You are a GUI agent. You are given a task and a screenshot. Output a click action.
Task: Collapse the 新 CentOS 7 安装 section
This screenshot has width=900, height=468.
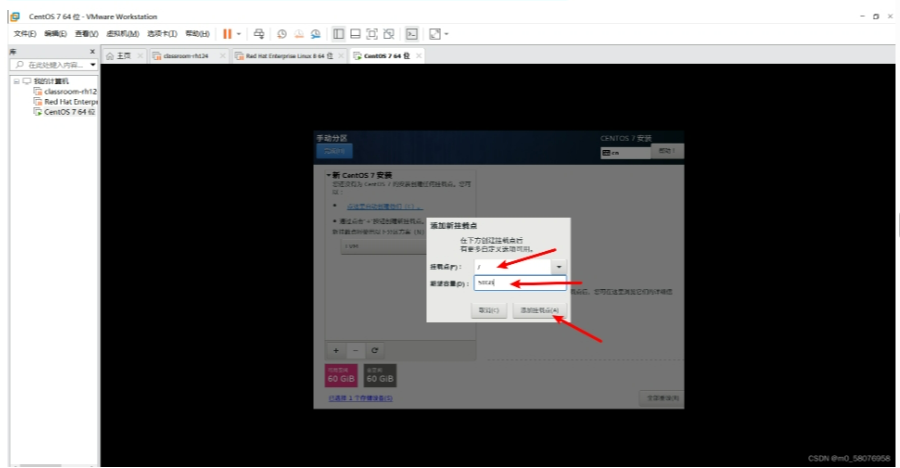[329, 175]
